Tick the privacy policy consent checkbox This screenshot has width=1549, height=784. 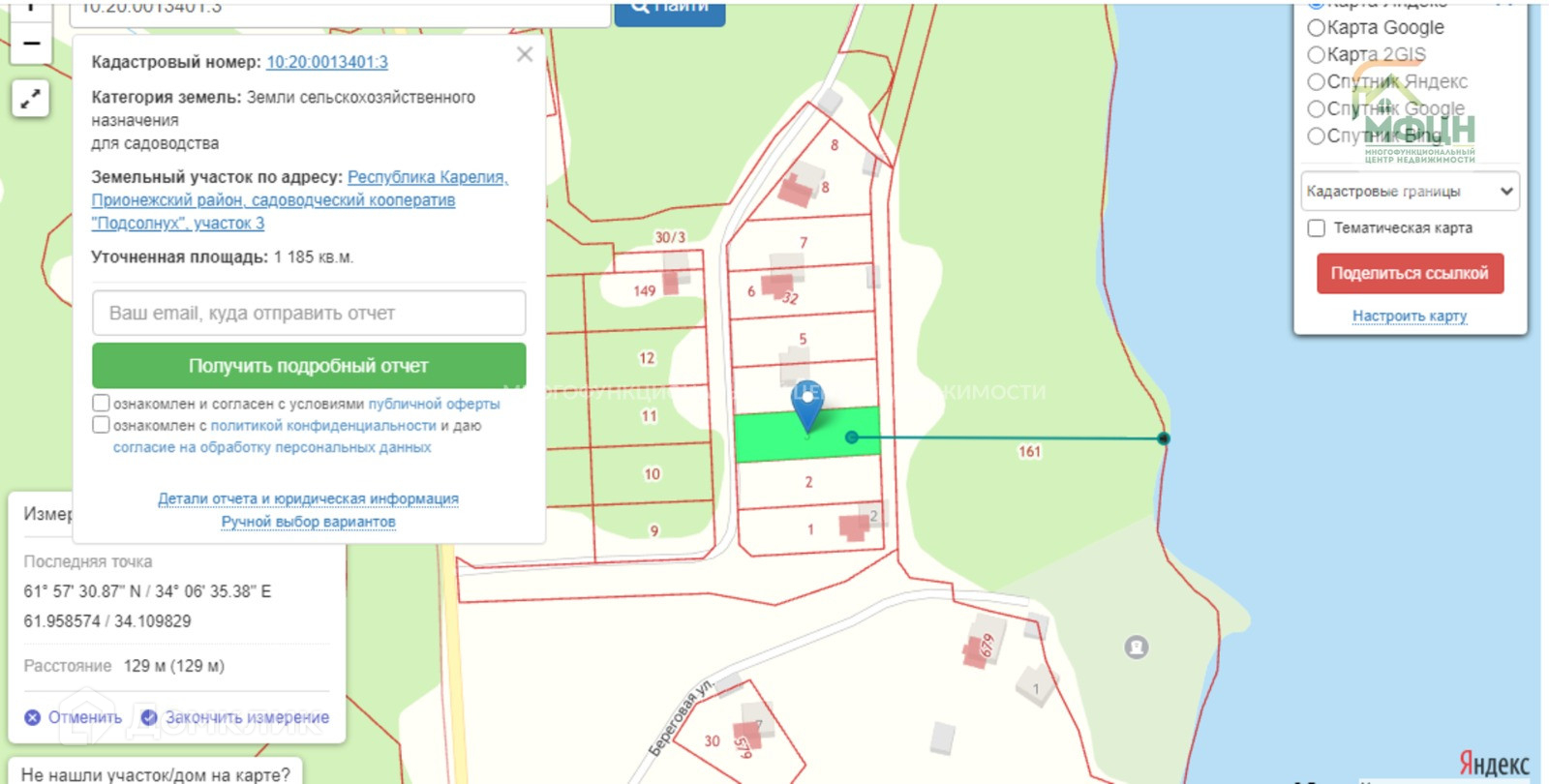coord(101,425)
